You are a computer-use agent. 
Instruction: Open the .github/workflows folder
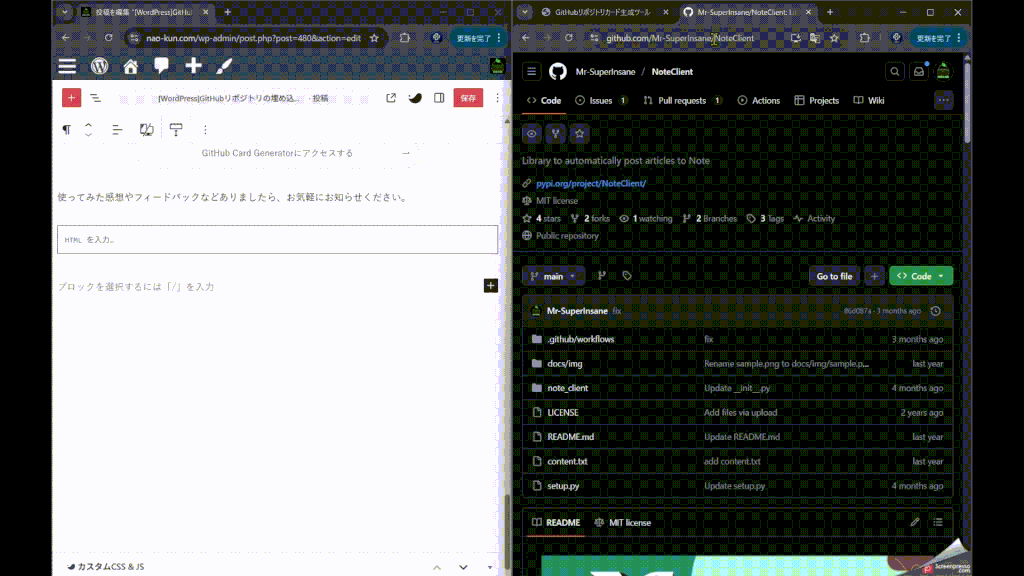pos(581,340)
